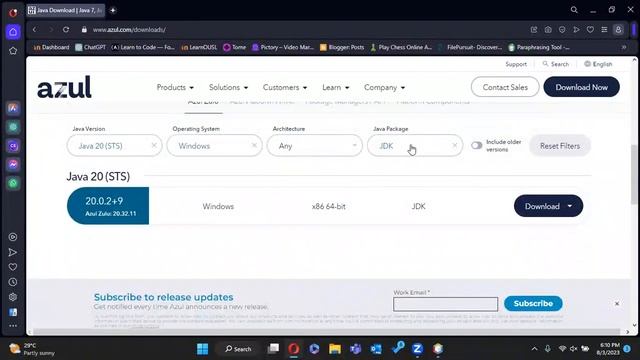Open Microsoft Teams from the taskbar
This screenshot has width=640, height=360.
[356, 349]
